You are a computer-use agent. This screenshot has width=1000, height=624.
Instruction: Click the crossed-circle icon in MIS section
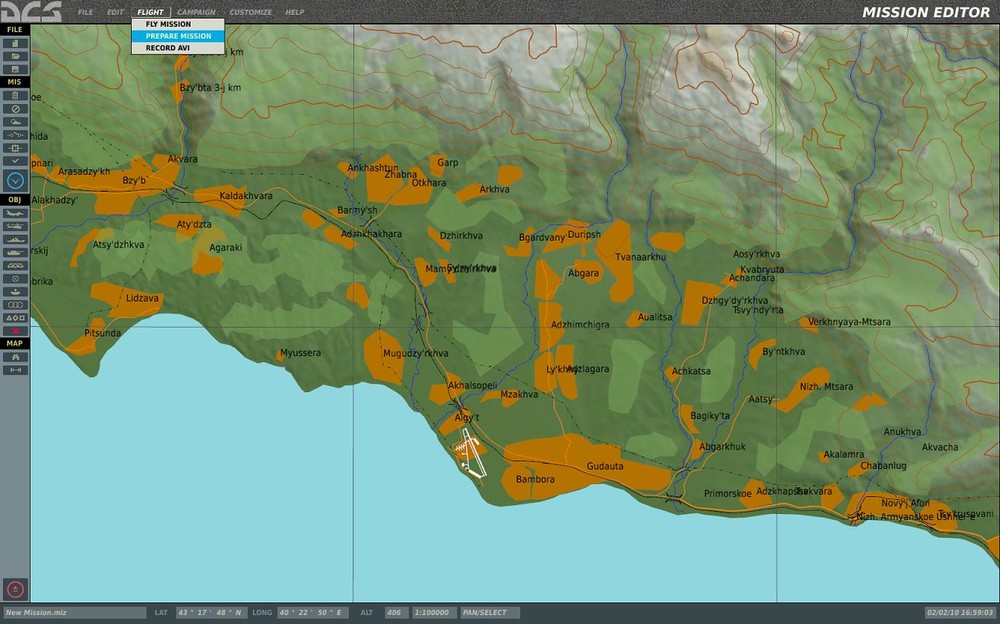pyautogui.click(x=15, y=109)
